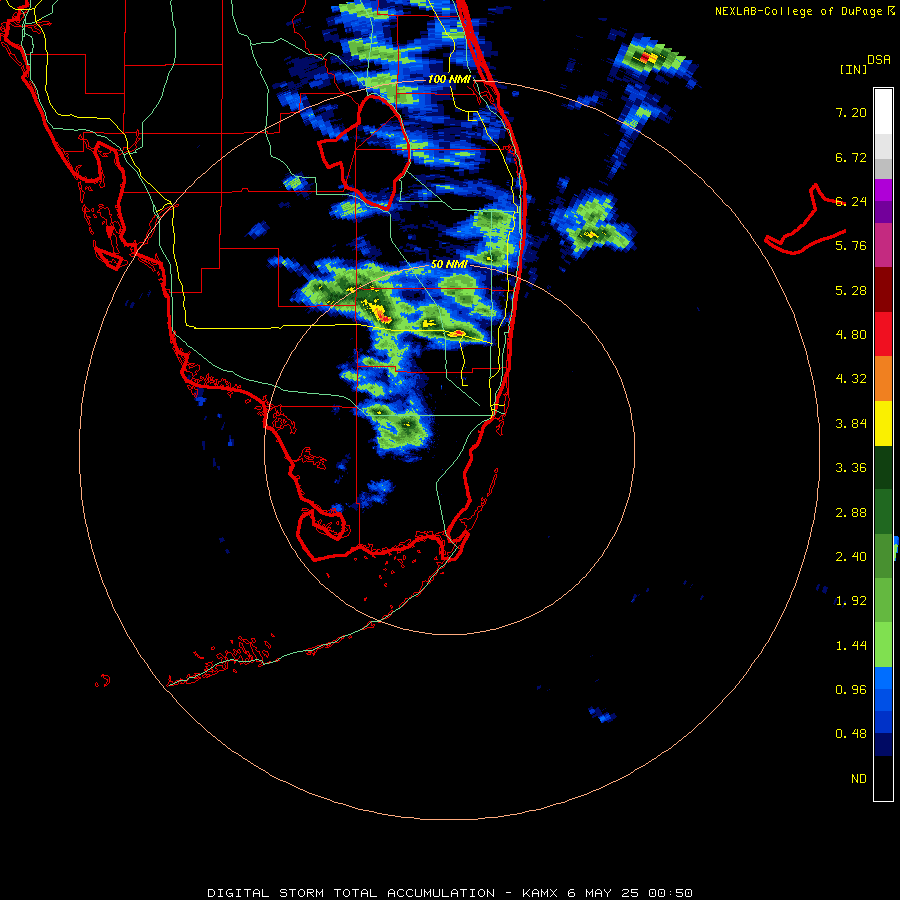Select the lime green swatch near 1.44
Screen dimensions: 900x900
click(x=883, y=645)
